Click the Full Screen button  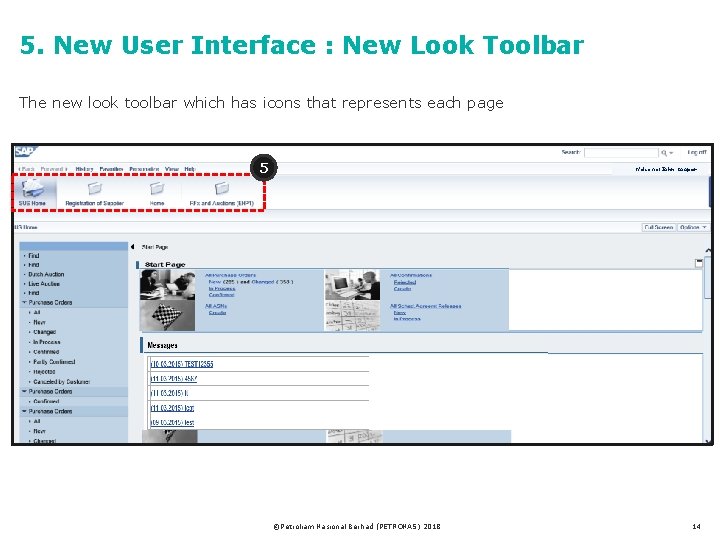point(658,227)
